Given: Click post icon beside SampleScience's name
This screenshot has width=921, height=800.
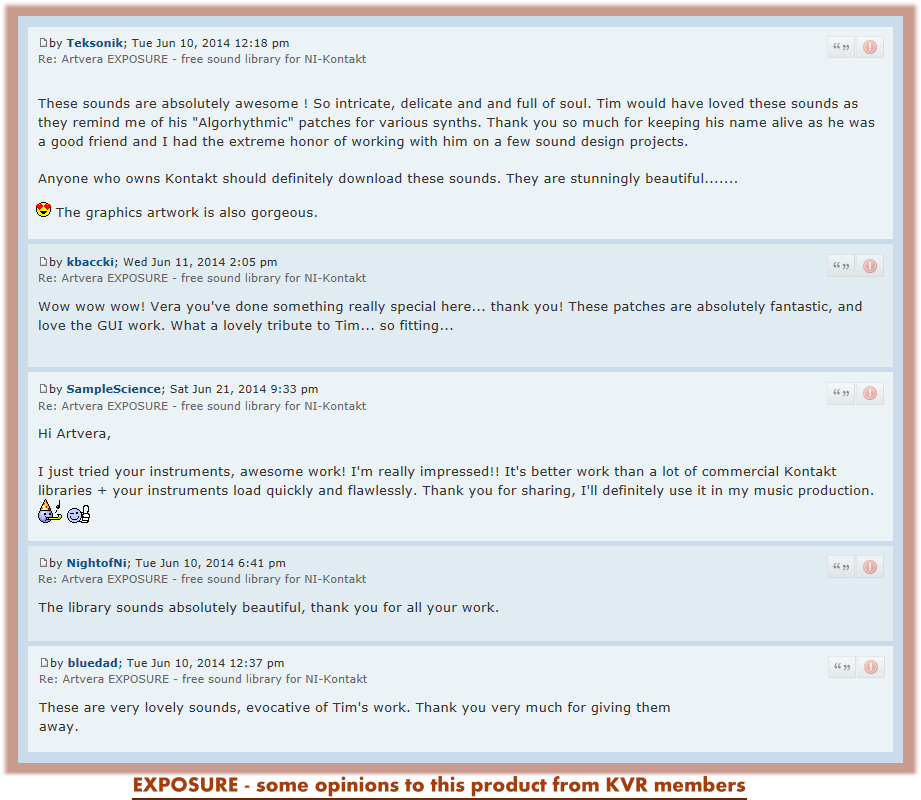Looking at the screenshot, I should pos(43,388).
